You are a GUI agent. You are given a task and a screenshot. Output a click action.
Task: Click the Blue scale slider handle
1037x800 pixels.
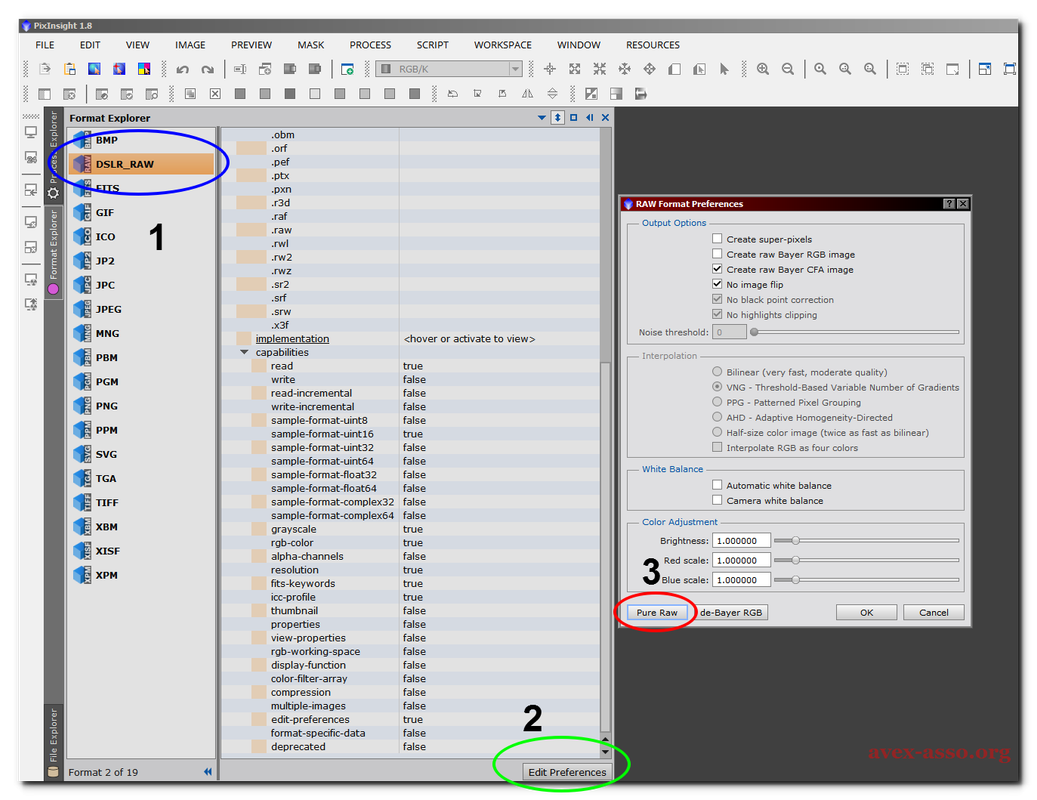coord(796,580)
